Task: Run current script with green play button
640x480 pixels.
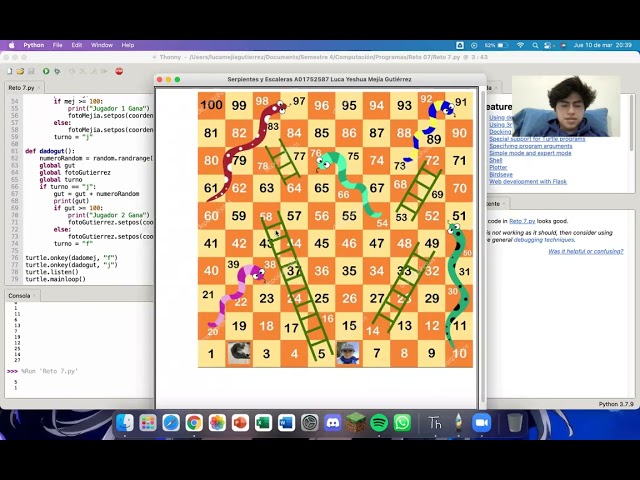Action: tap(46, 71)
